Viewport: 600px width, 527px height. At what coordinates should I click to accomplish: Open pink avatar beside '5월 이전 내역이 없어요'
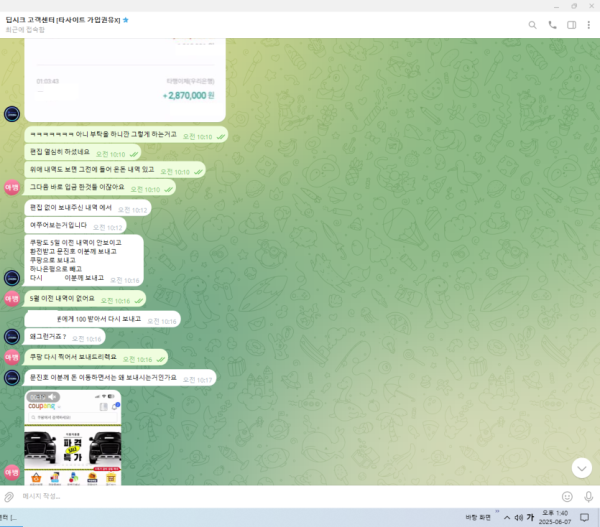(12, 299)
